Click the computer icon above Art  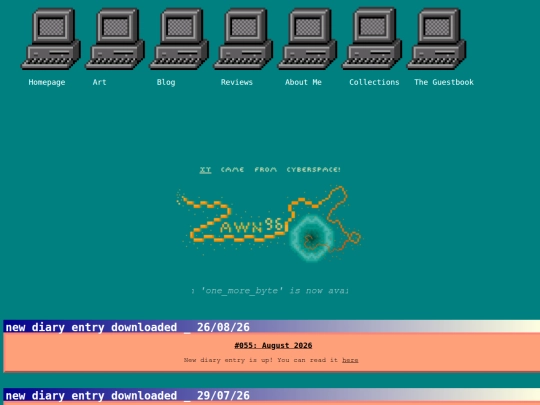[115, 39]
